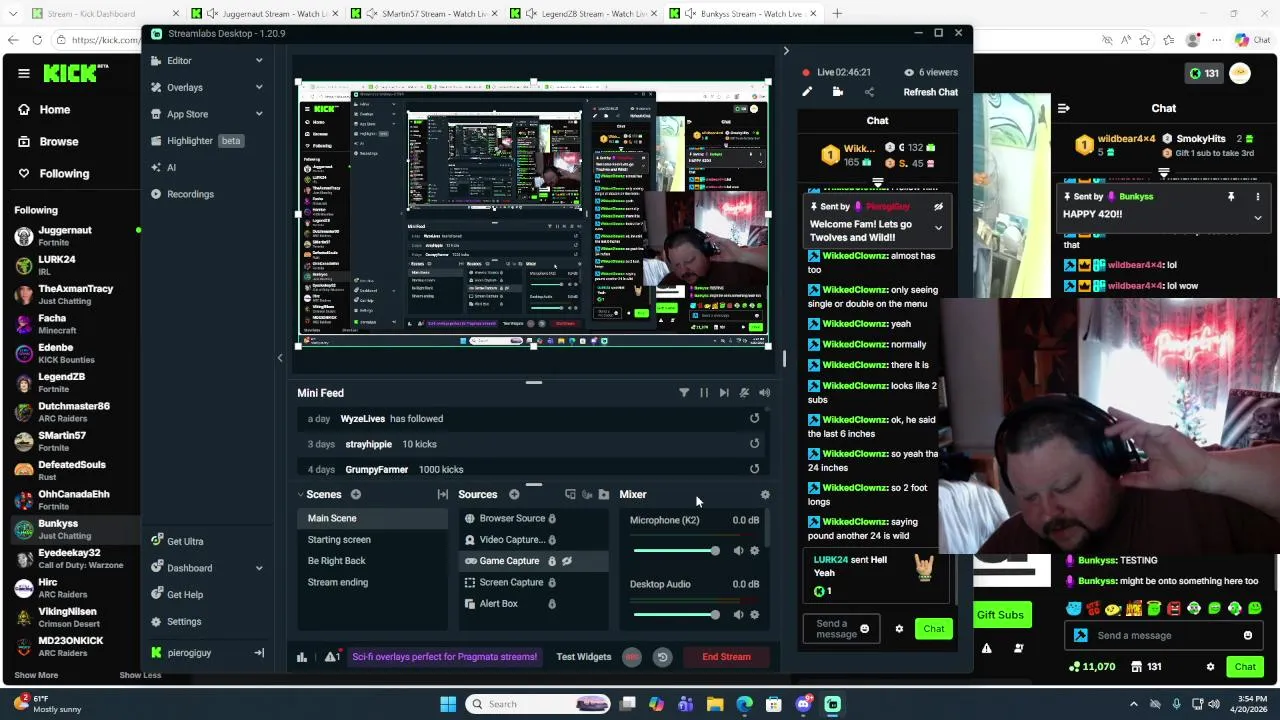Click Test Widgets button

[584, 657]
